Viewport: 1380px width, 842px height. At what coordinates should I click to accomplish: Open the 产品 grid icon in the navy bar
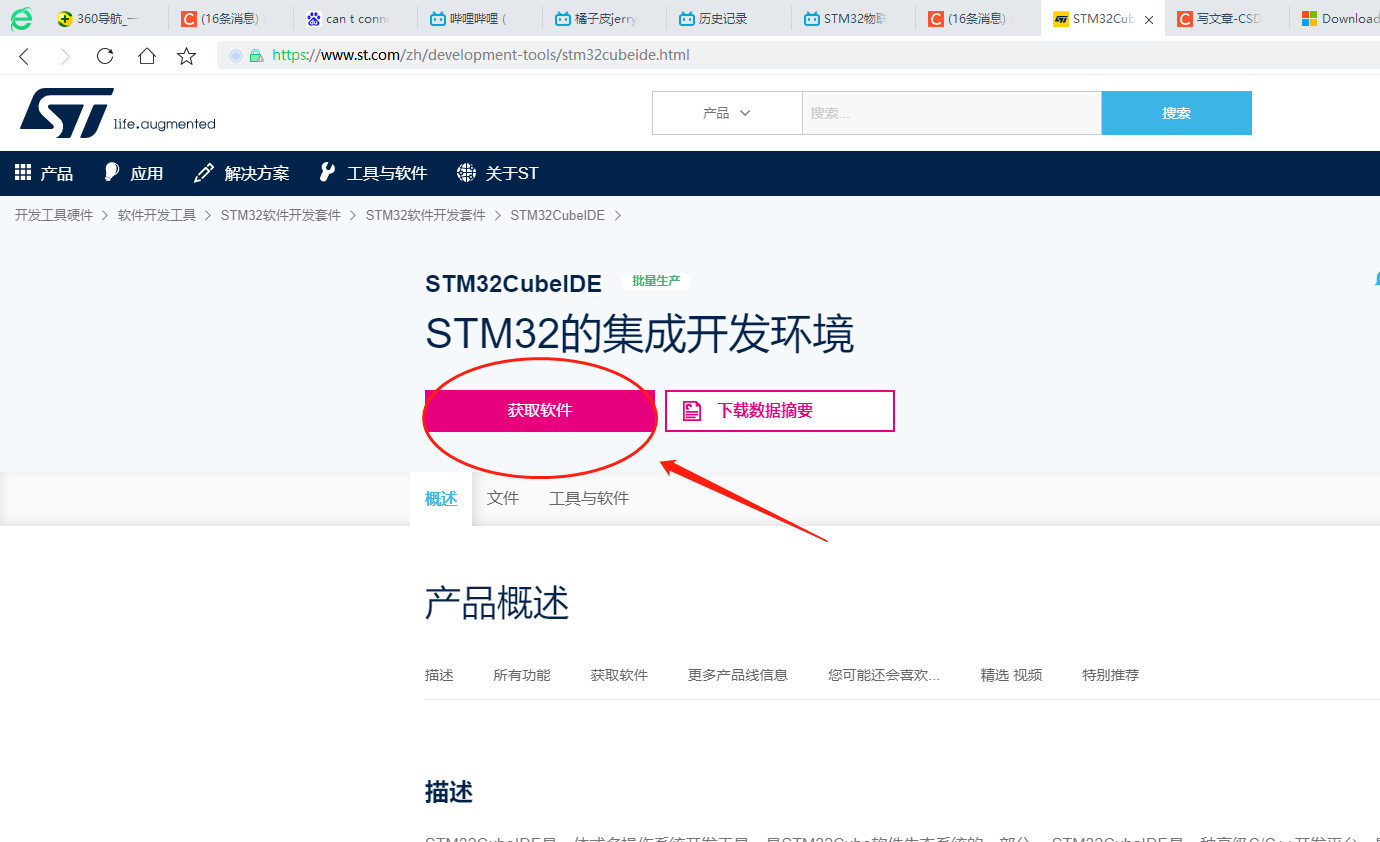23,173
